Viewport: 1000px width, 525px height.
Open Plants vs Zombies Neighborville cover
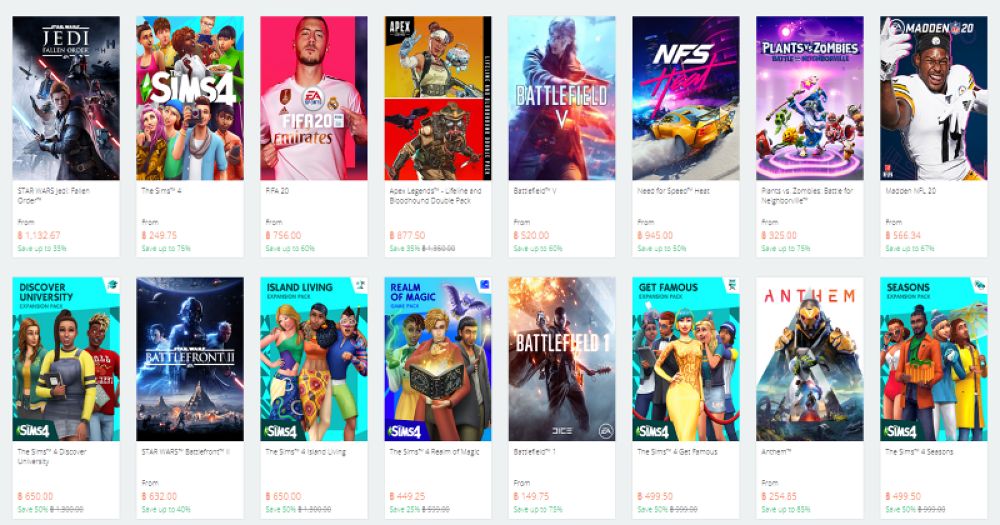coord(810,98)
